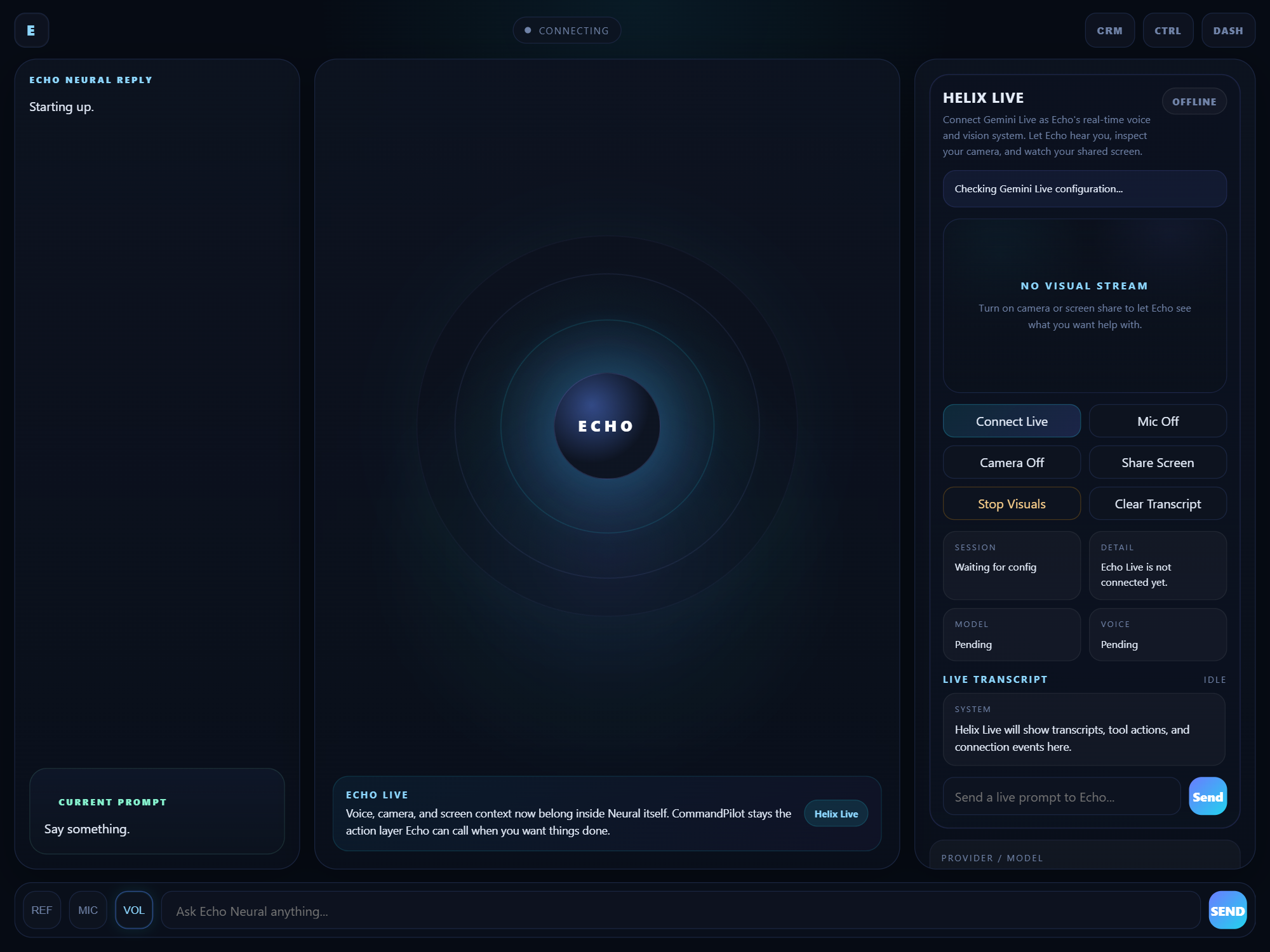Viewport: 1270px width, 952px height.
Task: Focus the live prompt to Echo field
Action: click(x=1061, y=797)
